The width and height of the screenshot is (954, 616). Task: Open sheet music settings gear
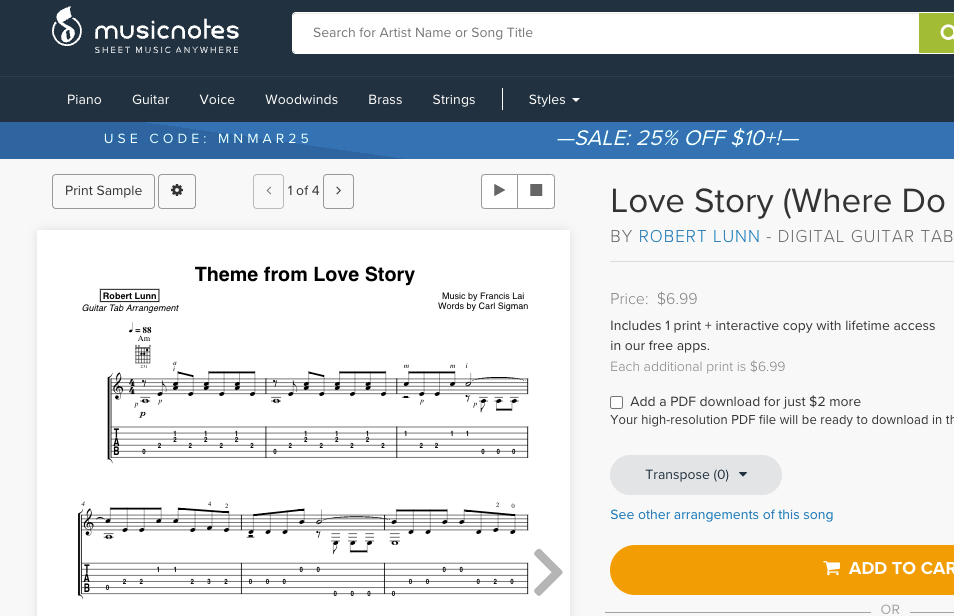pos(177,191)
